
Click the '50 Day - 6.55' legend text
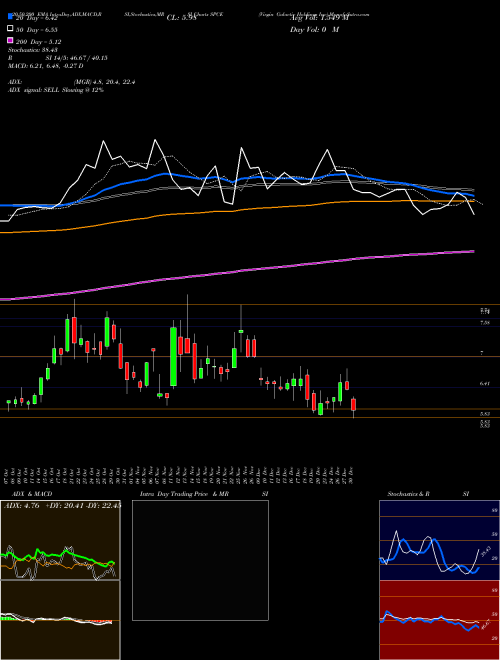pos(37,30)
